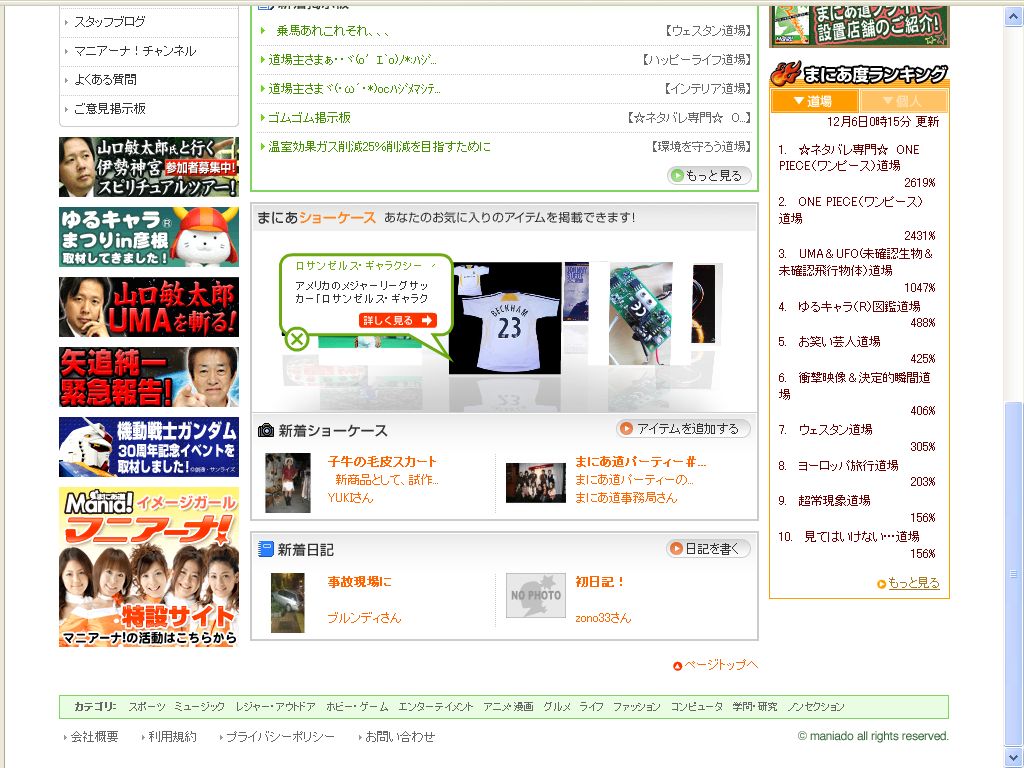Switch to the 個人 ranking tab
This screenshot has width=1024, height=768.
[905, 100]
